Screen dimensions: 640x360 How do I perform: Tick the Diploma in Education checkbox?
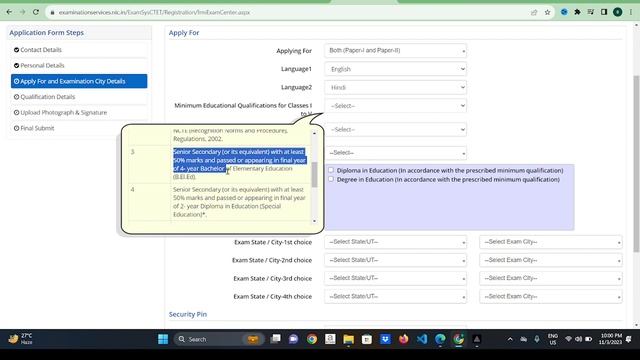click(x=331, y=170)
